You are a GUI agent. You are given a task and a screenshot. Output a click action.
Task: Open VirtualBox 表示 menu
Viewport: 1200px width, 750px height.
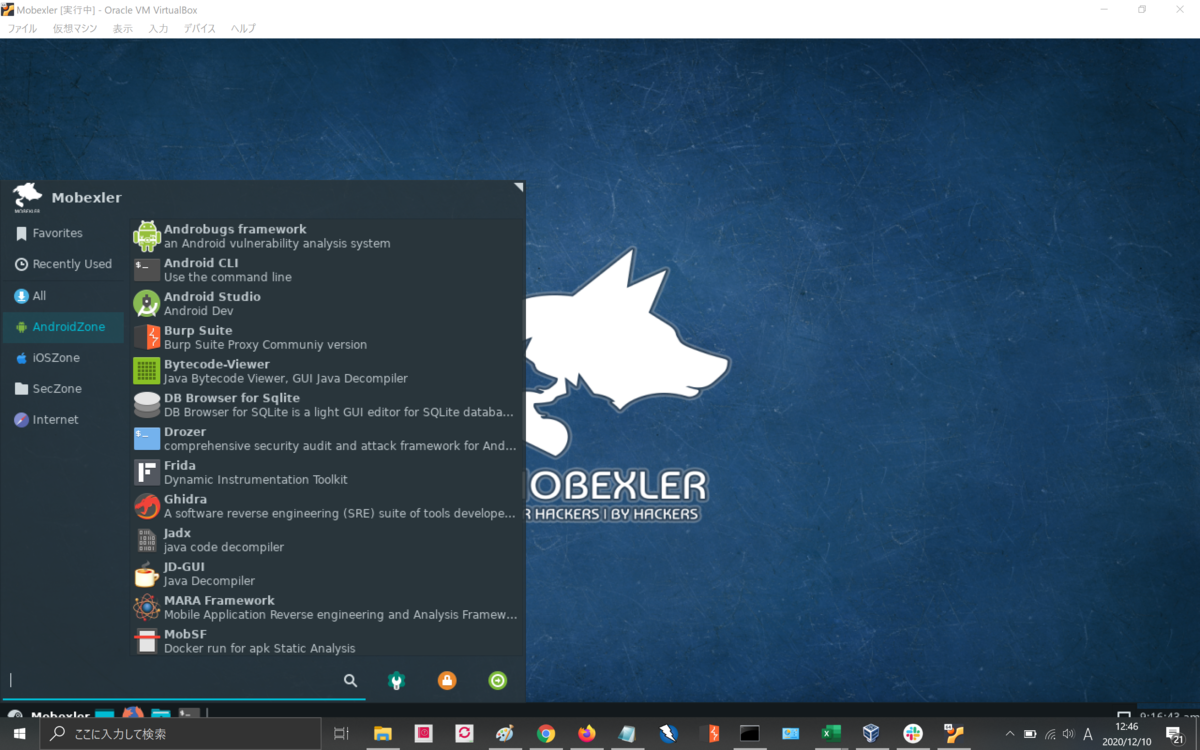(122, 29)
